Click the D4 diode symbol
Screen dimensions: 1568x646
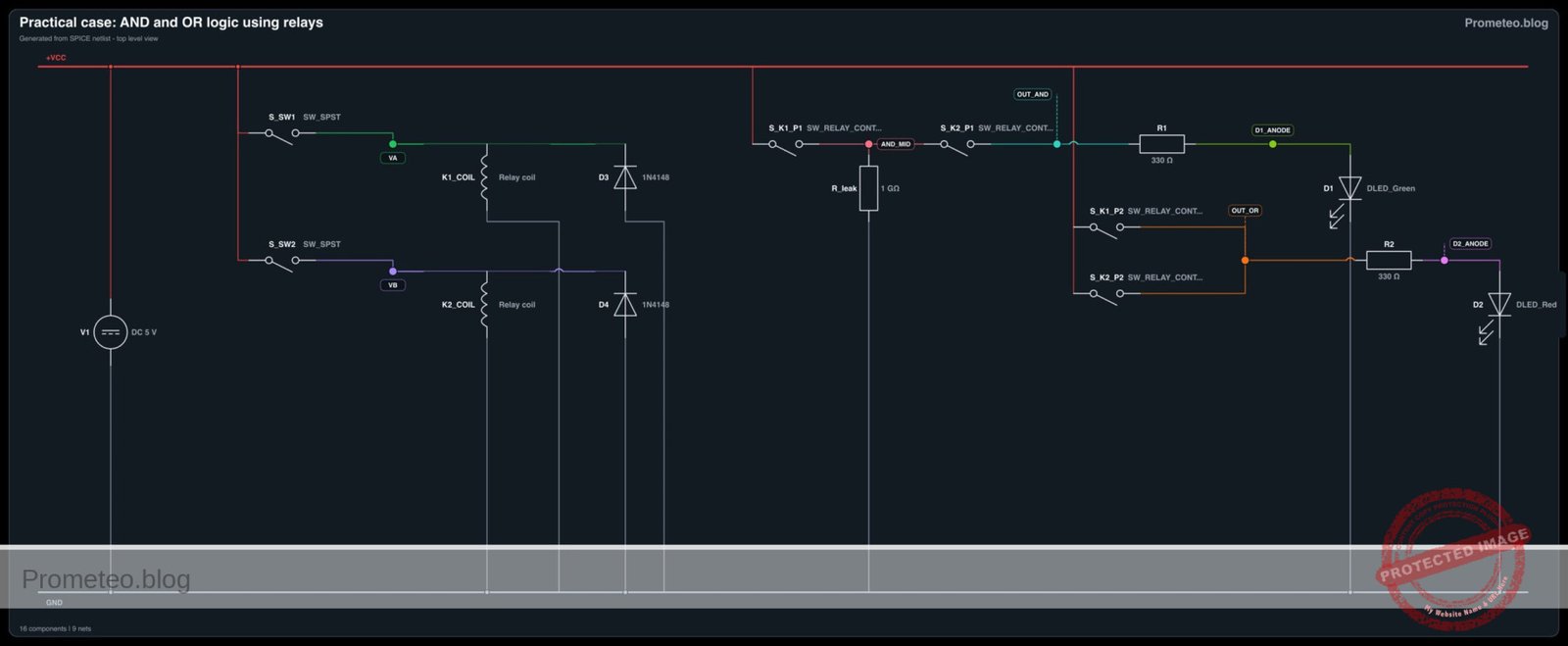(x=625, y=305)
